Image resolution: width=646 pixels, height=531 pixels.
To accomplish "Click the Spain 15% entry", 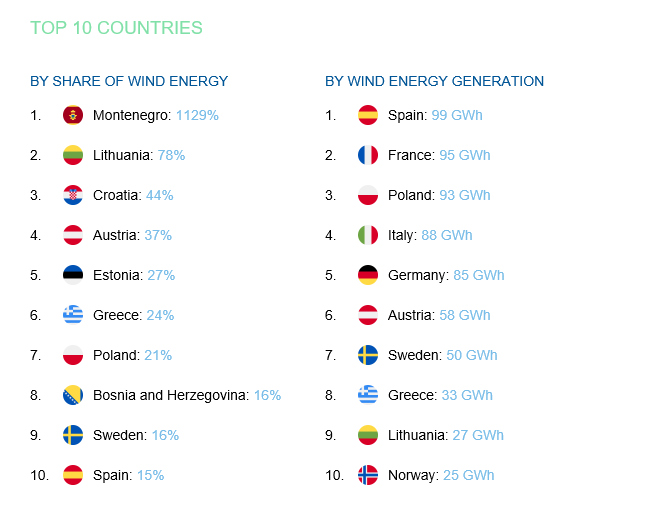I will point(129,475).
